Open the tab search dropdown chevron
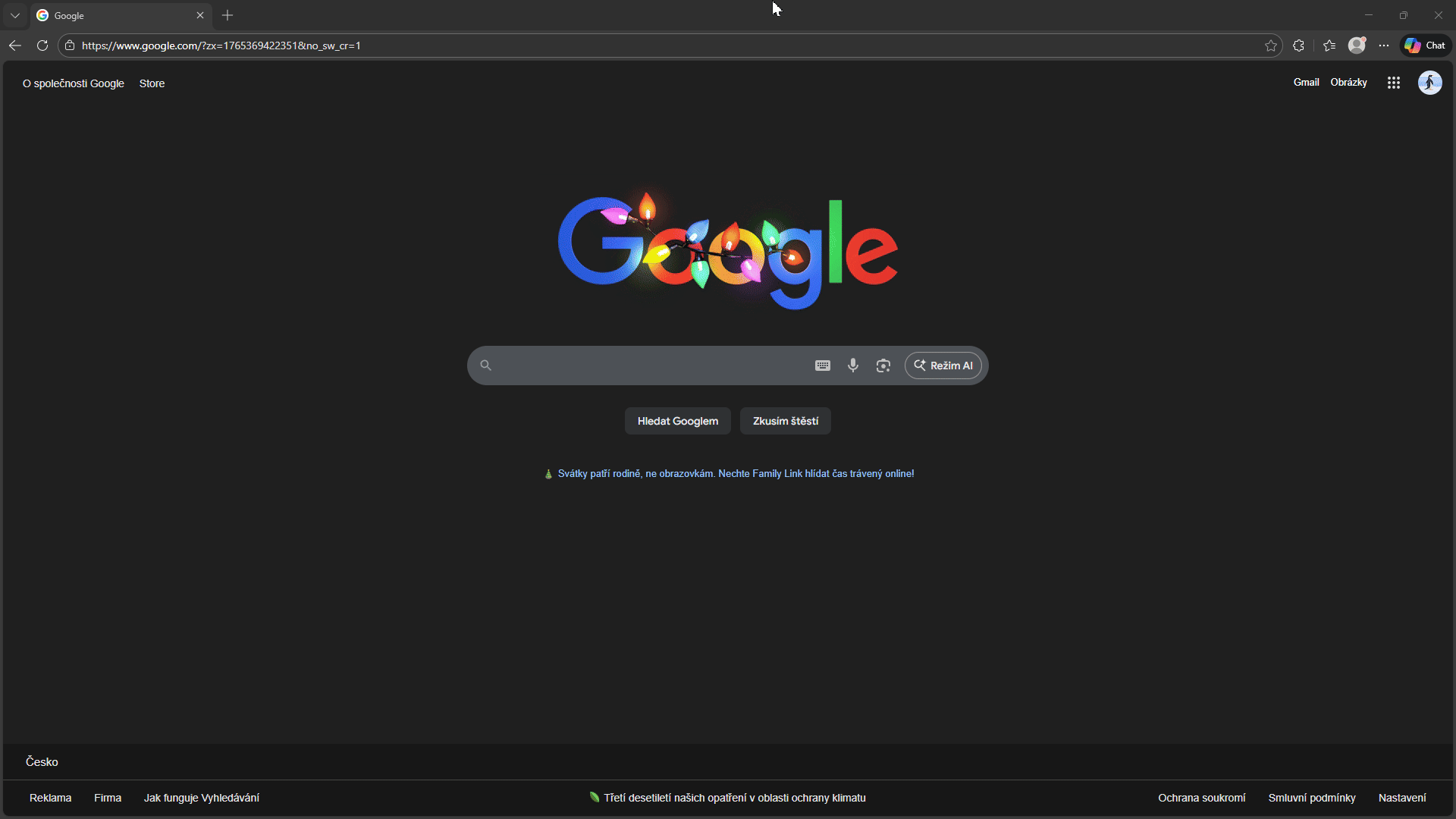Viewport: 1456px width, 819px height. (x=15, y=15)
